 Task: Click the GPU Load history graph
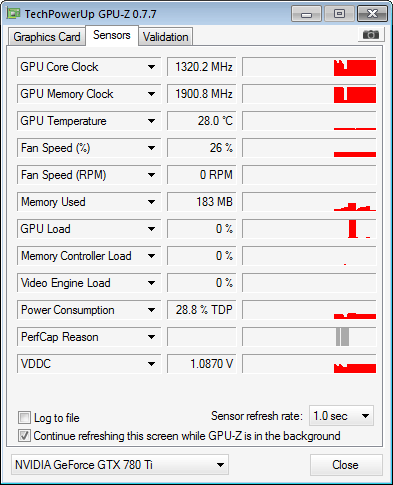pyautogui.click(x=309, y=229)
